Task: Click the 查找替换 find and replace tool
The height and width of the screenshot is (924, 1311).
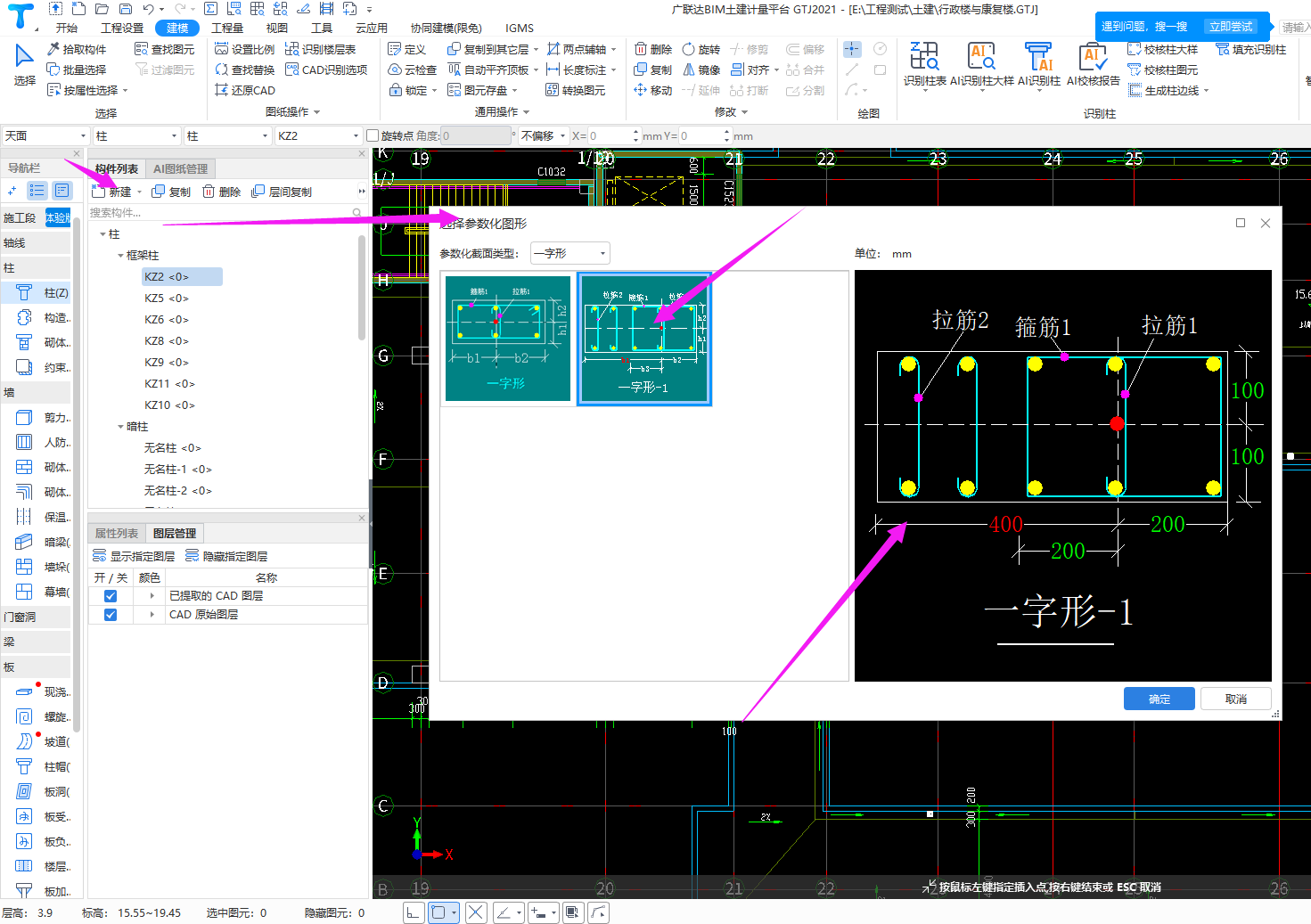Action: 245,70
